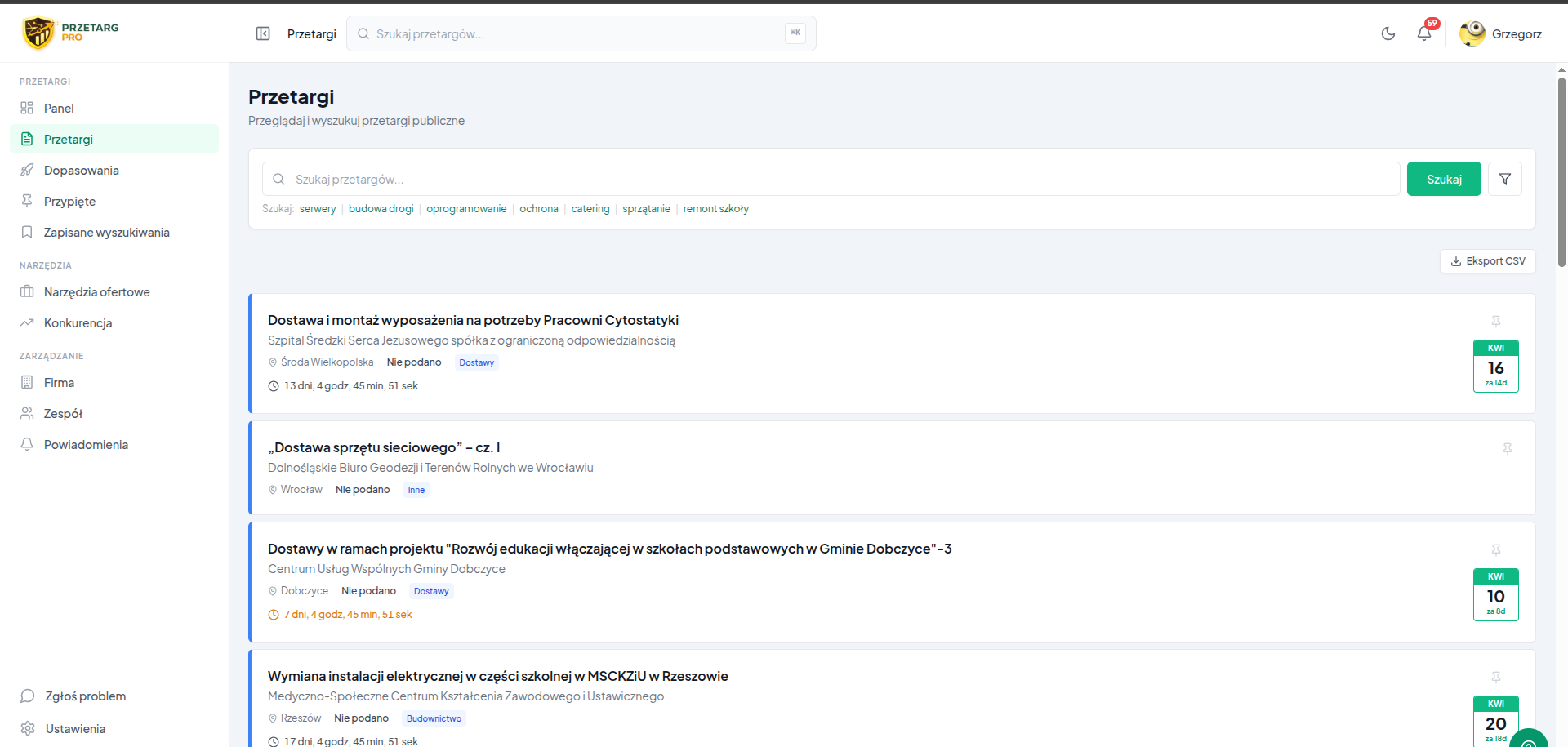
Task: Click the bookmark icon next to Zapisane wyszukiwania
Action: (27, 232)
